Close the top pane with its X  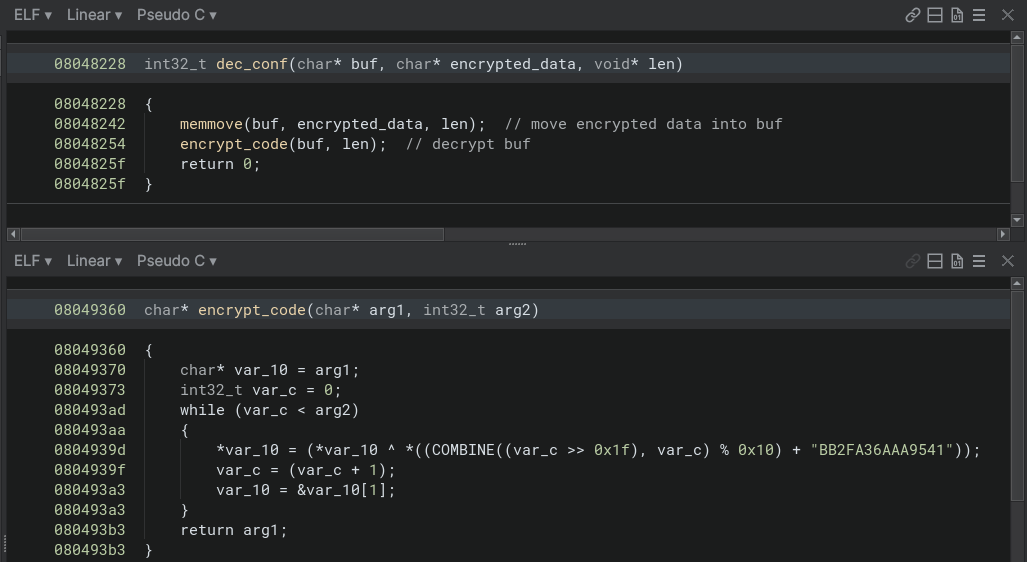coord(1007,15)
